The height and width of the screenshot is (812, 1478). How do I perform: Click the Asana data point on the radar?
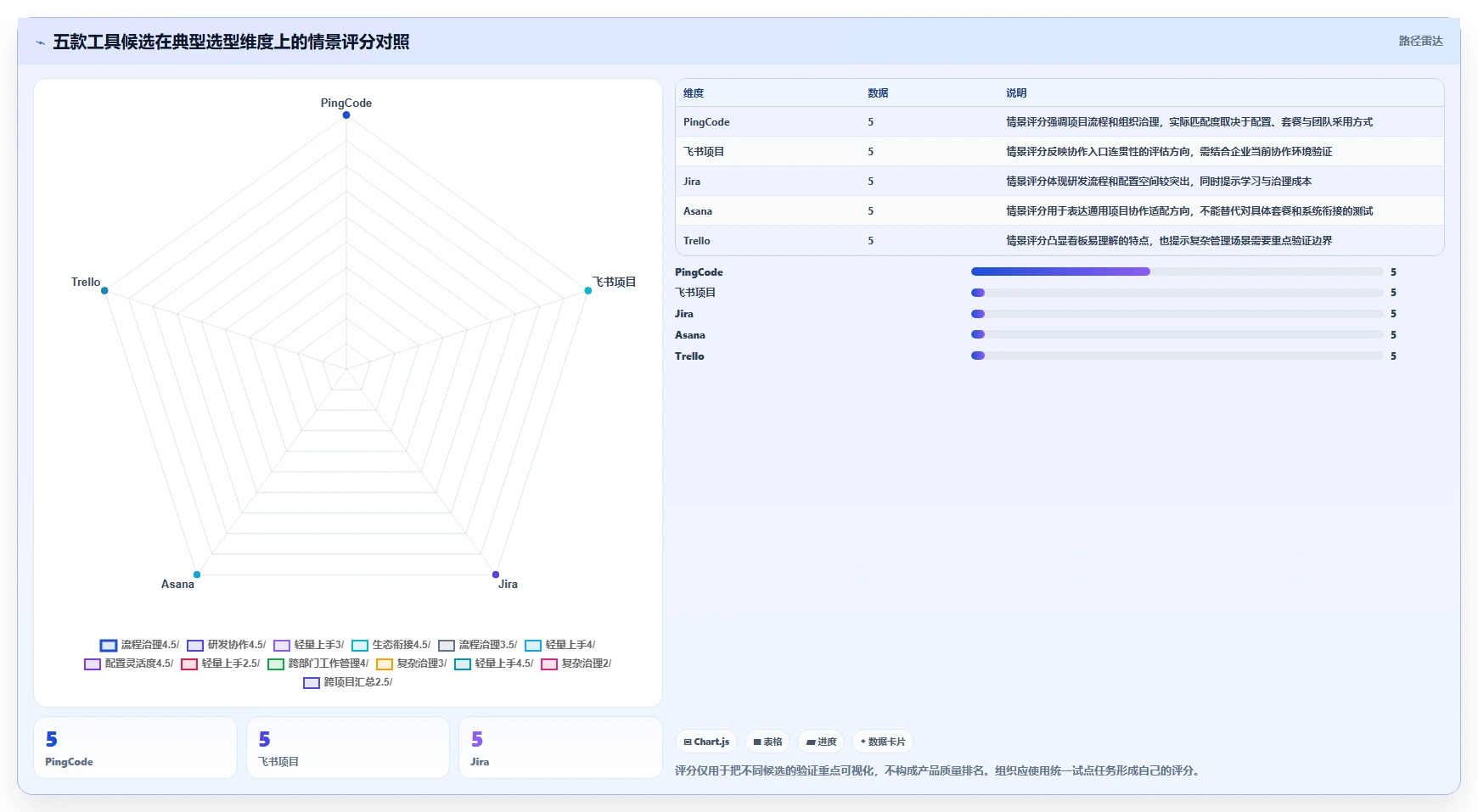tap(197, 574)
